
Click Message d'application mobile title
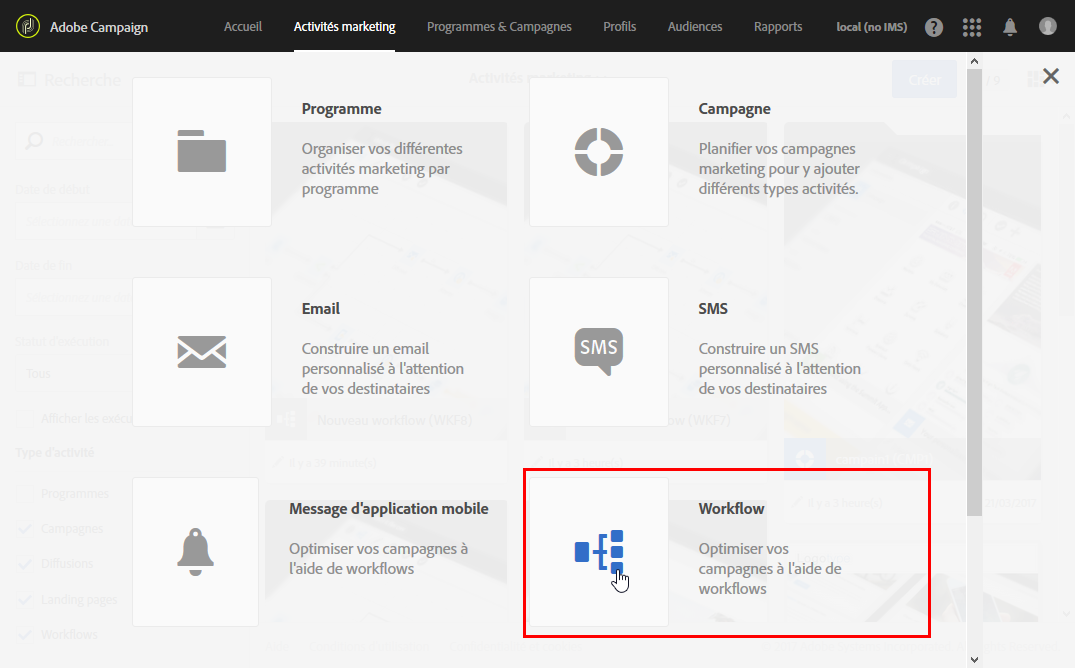389,508
